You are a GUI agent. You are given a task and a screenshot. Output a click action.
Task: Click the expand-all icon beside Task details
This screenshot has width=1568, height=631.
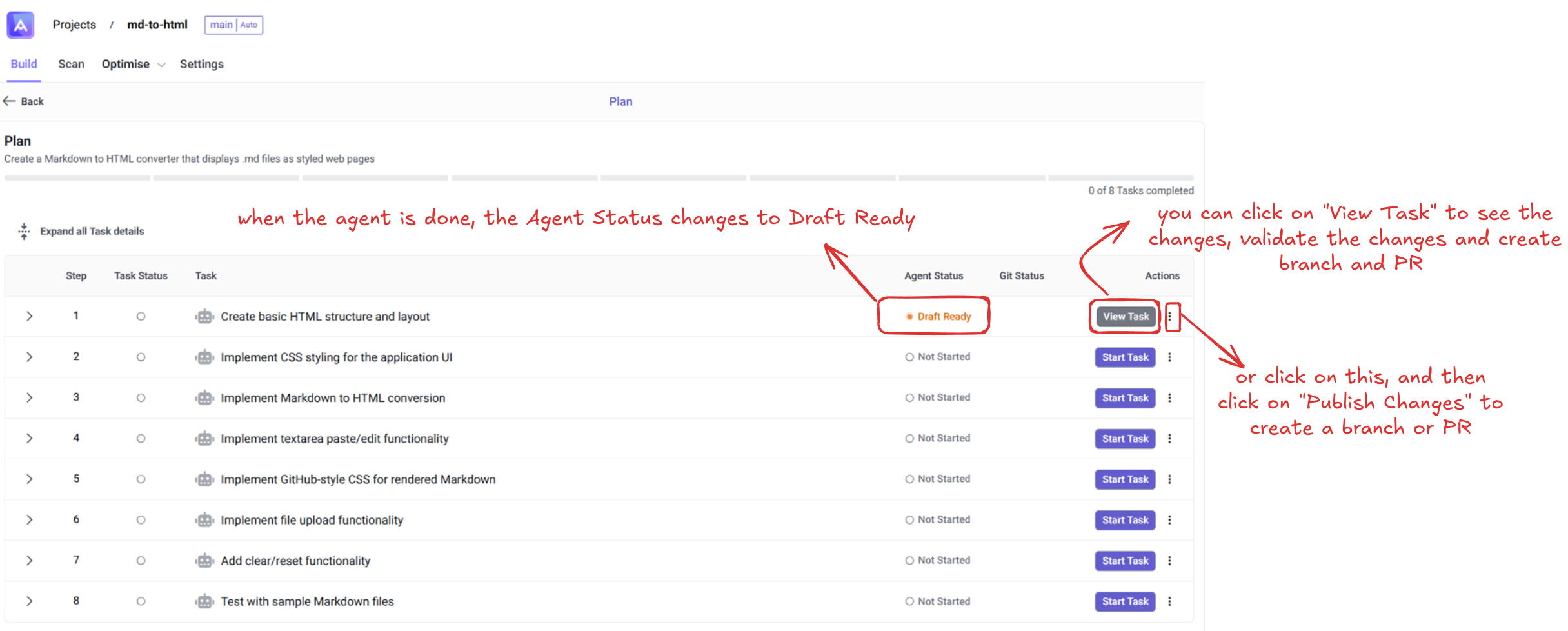24,231
